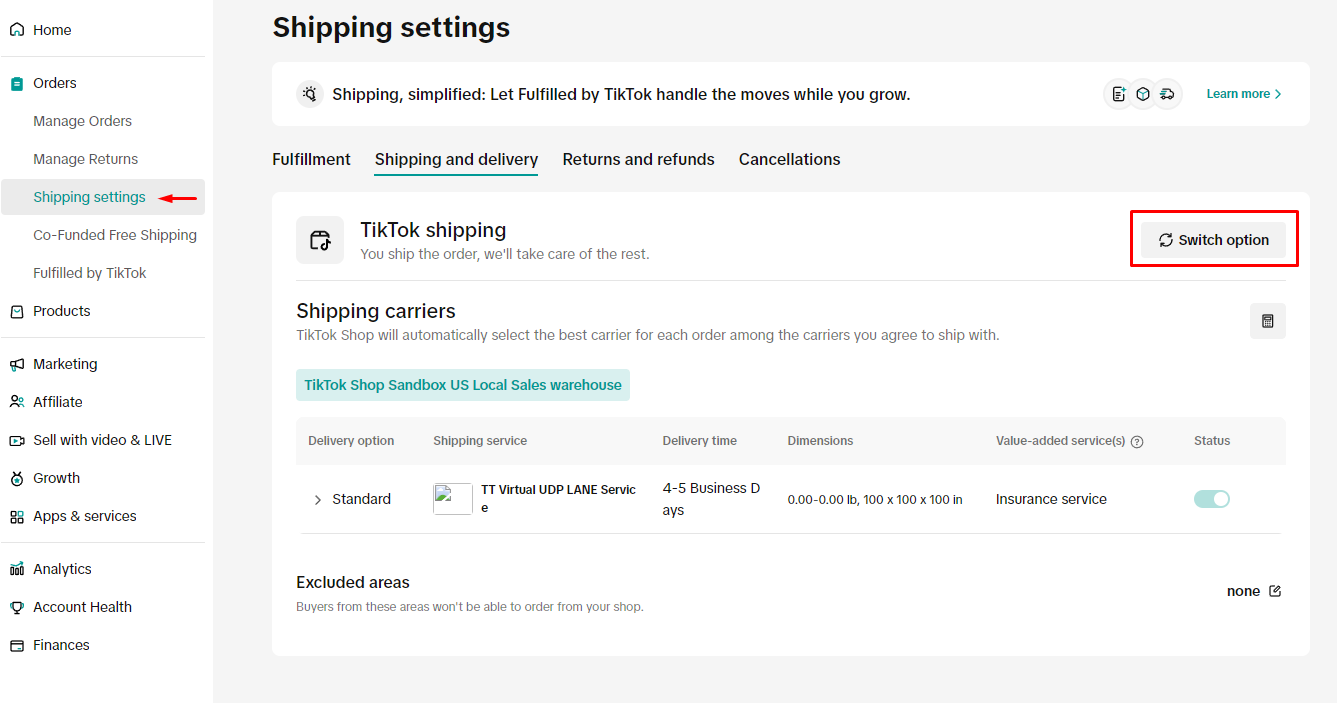Click the Growth medal icon
The width and height of the screenshot is (1337, 703).
pos(17,478)
